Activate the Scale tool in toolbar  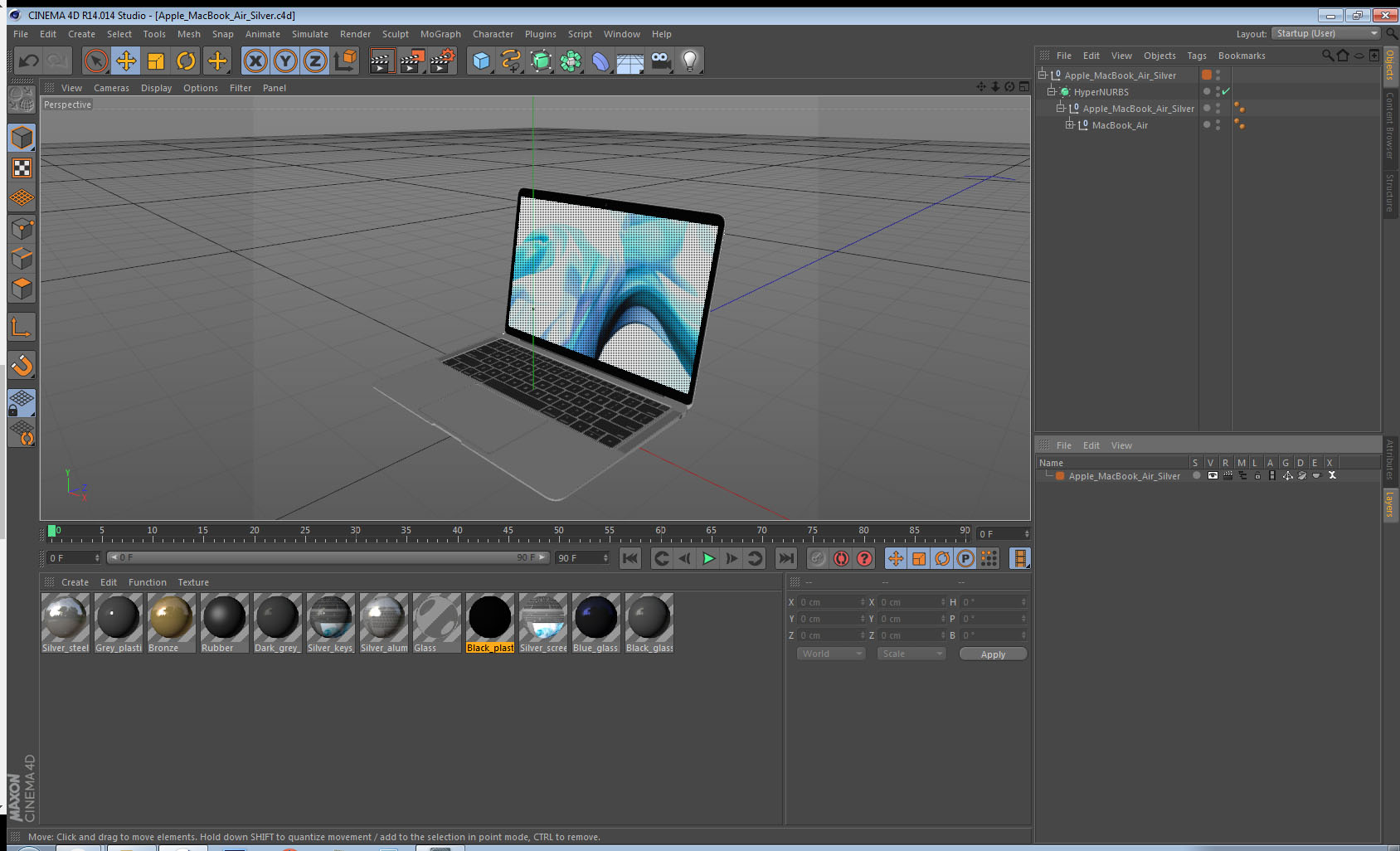tap(156, 61)
